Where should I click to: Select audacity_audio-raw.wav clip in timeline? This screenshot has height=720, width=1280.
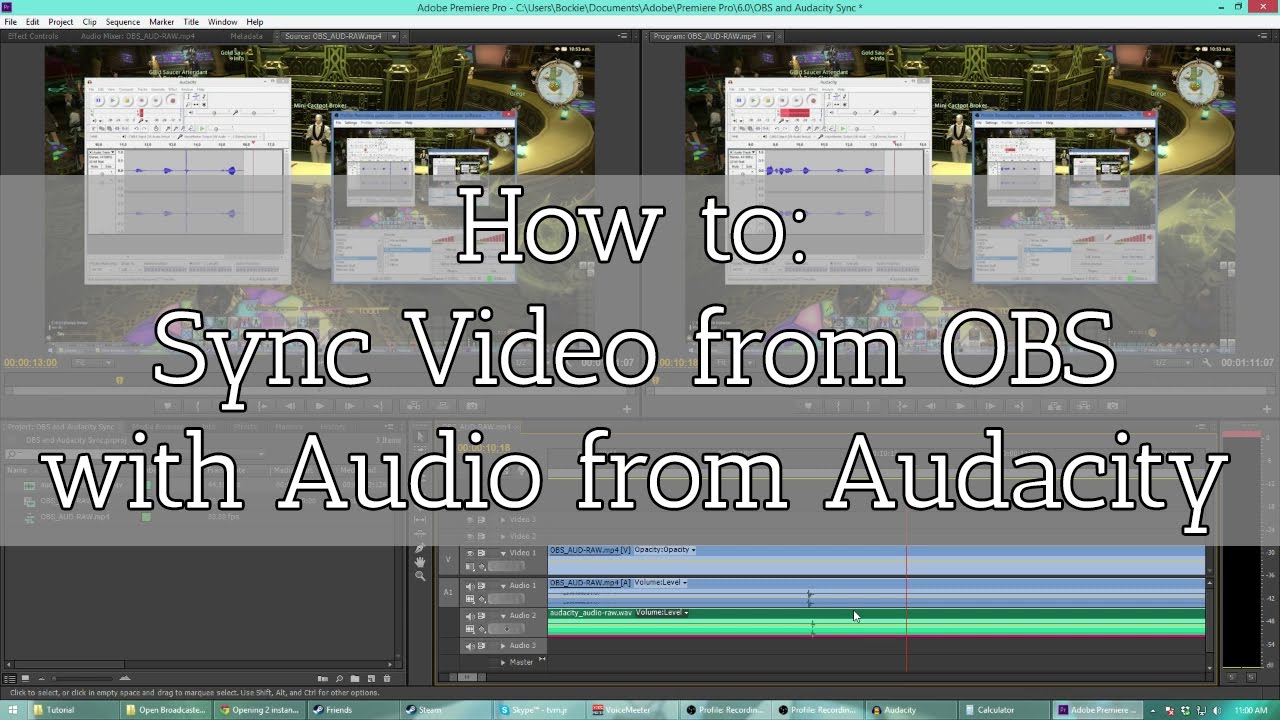[876, 621]
